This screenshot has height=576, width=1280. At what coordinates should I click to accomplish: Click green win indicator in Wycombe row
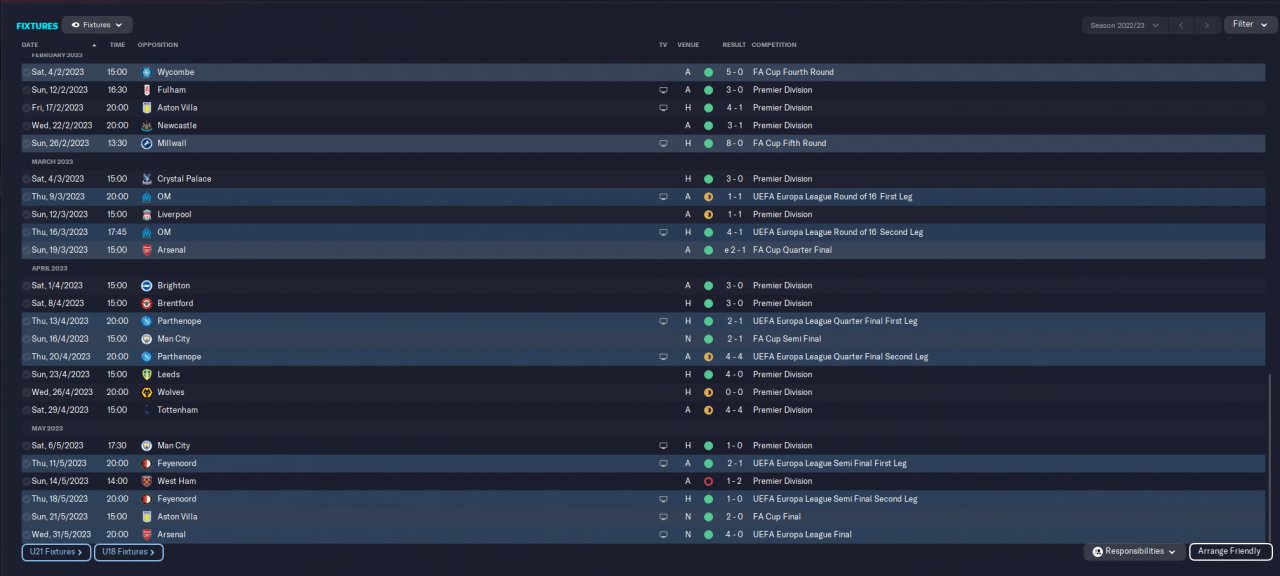[708, 72]
